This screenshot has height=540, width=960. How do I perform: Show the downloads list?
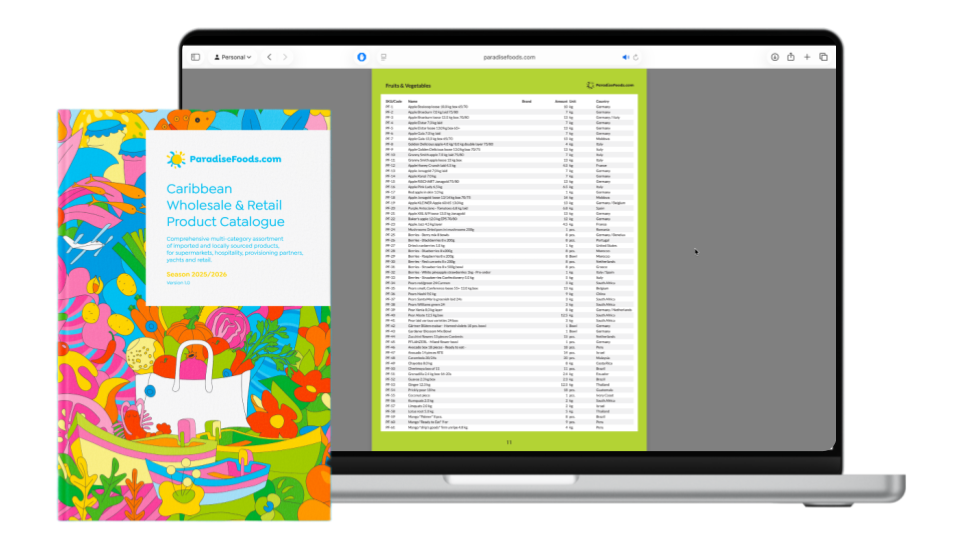pos(775,57)
